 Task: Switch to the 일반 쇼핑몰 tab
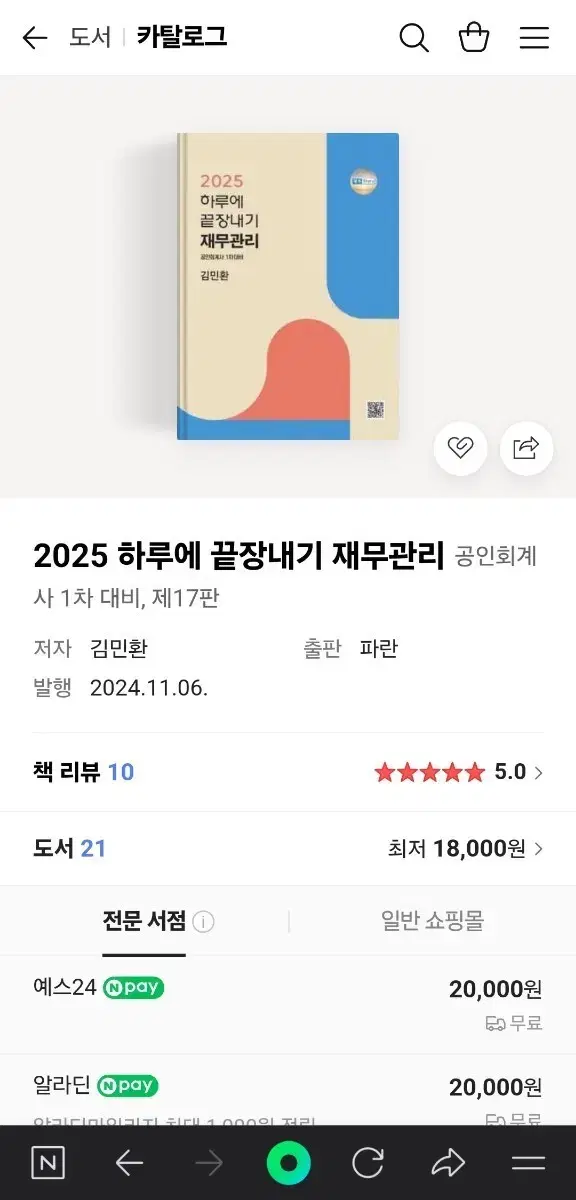pyautogui.click(x=430, y=920)
